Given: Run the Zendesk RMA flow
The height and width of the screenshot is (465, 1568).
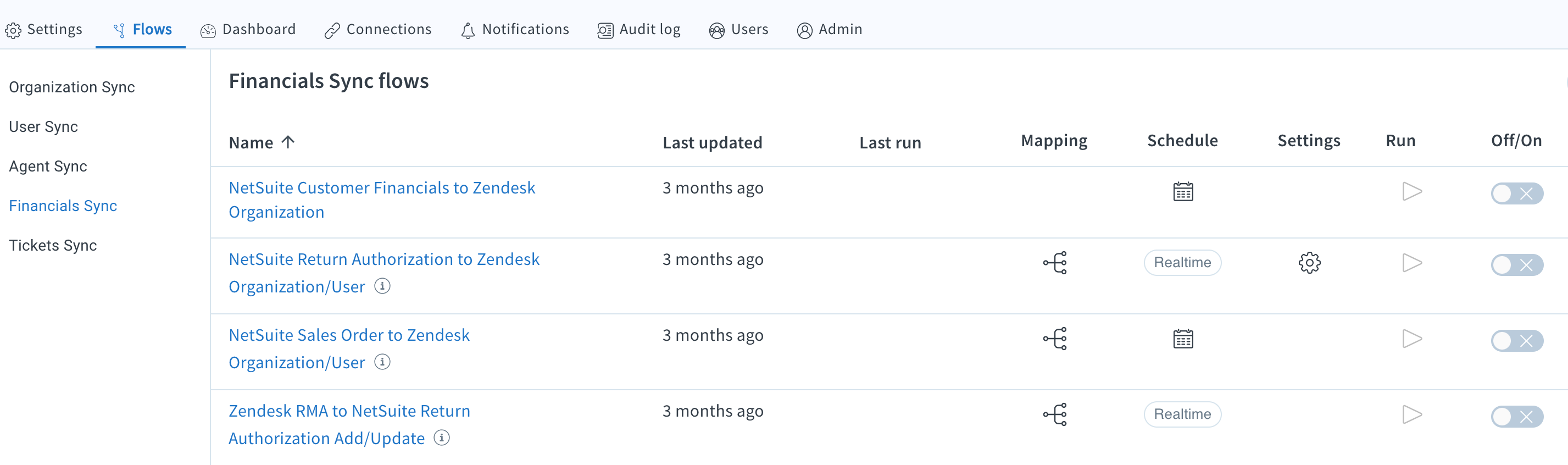Looking at the screenshot, I should 1411,414.
